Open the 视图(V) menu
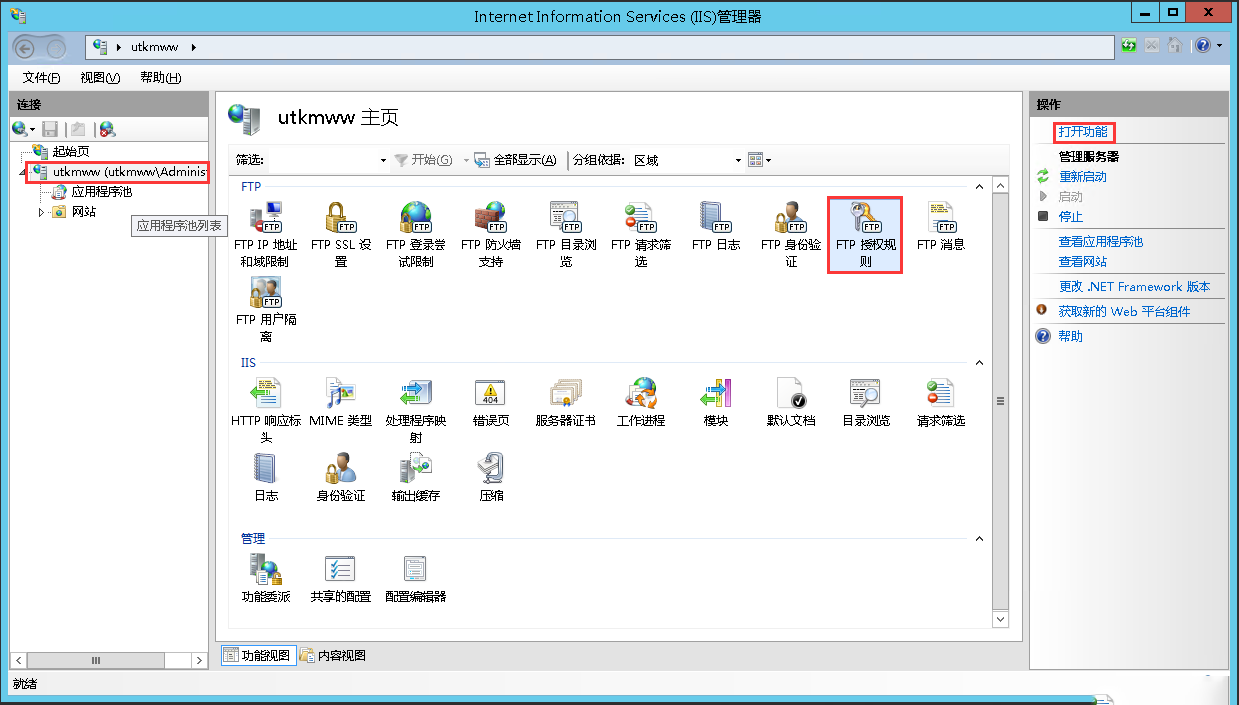 (100, 78)
